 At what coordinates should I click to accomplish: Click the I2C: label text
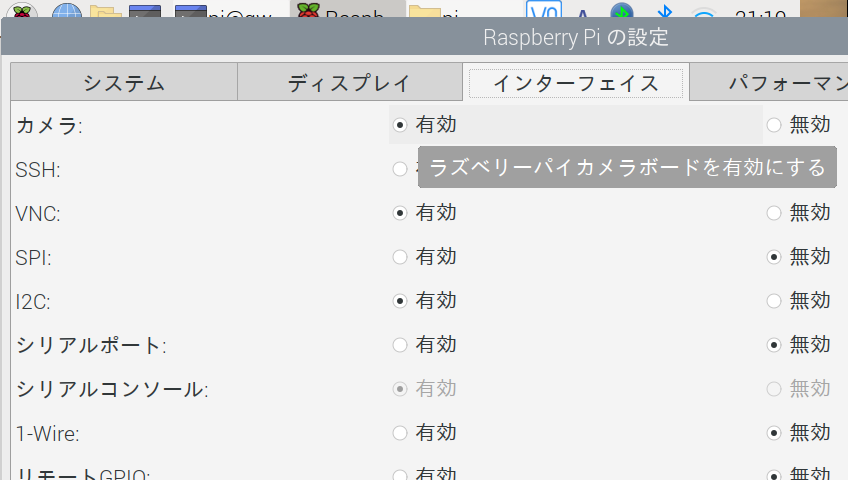pos(33,302)
